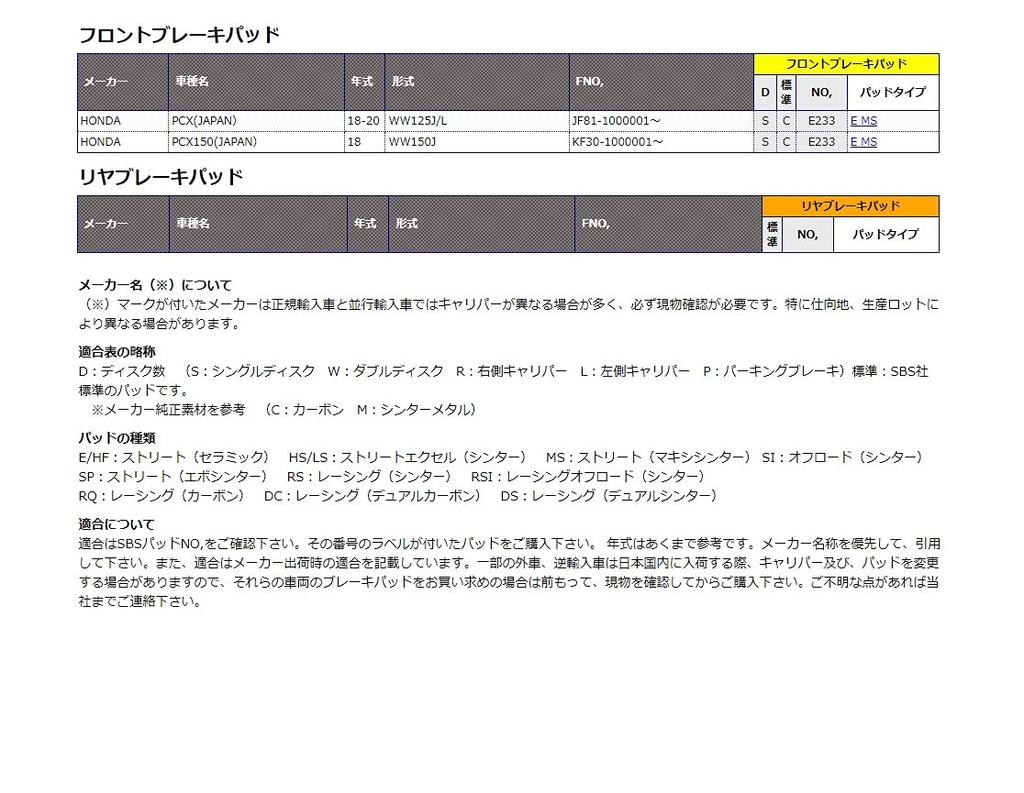The image size is (1024, 793).
Task: Click the NO, header in the rear pad table
Action: tap(807, 235)
